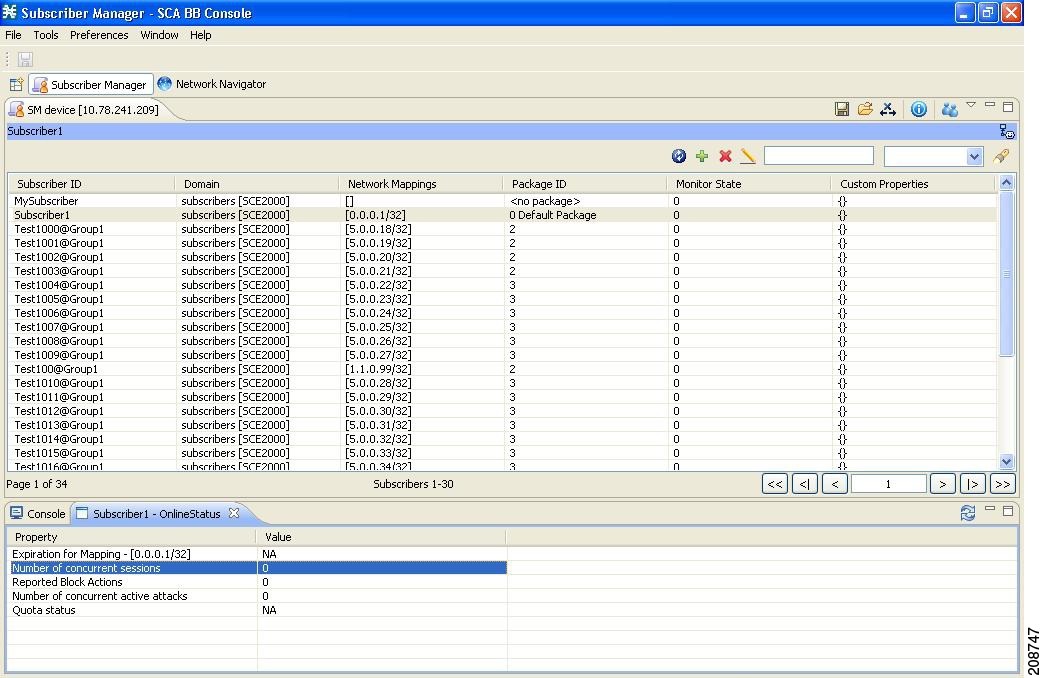1042x678 pixels.
Task: Click the SM connection info icon
Action: 919,108
